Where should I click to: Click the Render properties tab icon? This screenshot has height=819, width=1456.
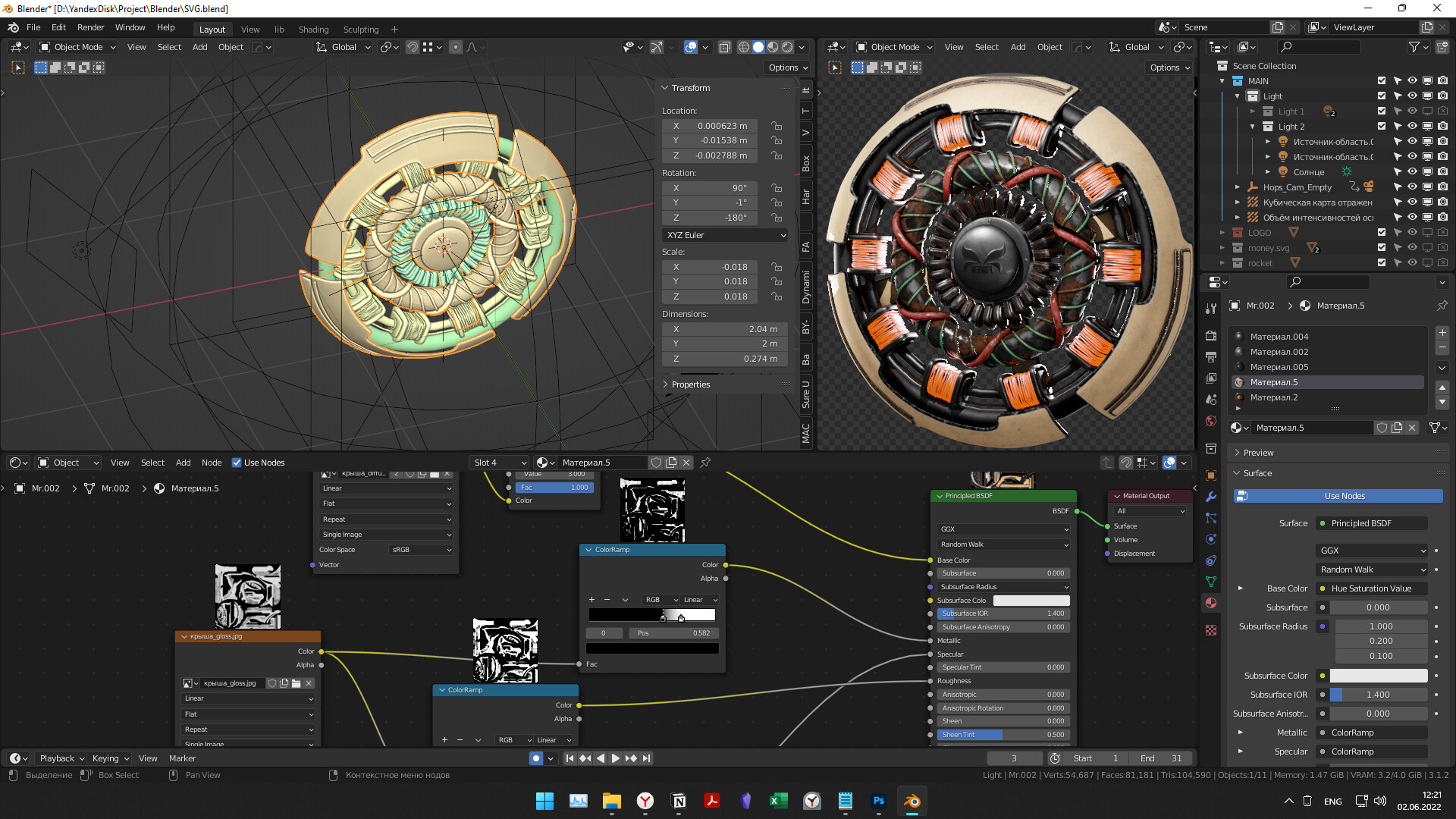[1211, 336]
